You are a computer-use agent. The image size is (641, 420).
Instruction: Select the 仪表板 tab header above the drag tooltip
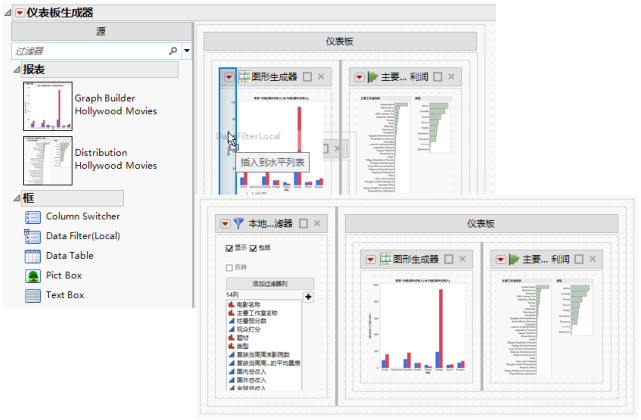pyautogui.click(x=340, y=41)
